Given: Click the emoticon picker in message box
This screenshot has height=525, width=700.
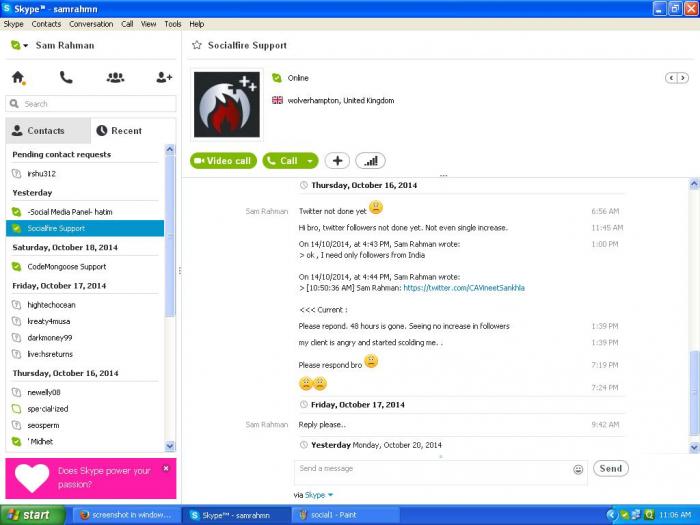Looking at the screenshot, I should (578, 469).
